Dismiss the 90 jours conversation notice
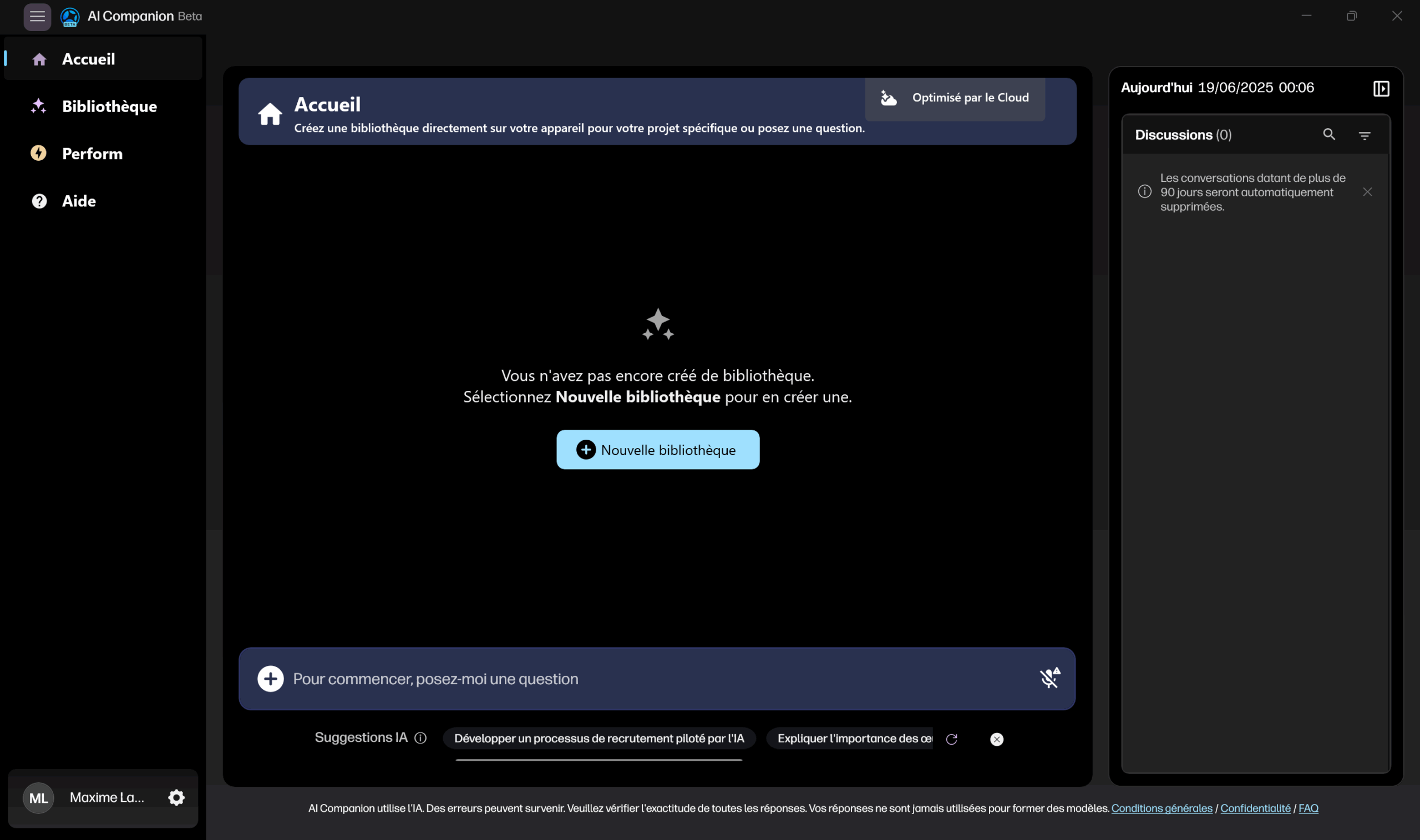Viewport: 1420px width, 840px height. point(1367,192)
